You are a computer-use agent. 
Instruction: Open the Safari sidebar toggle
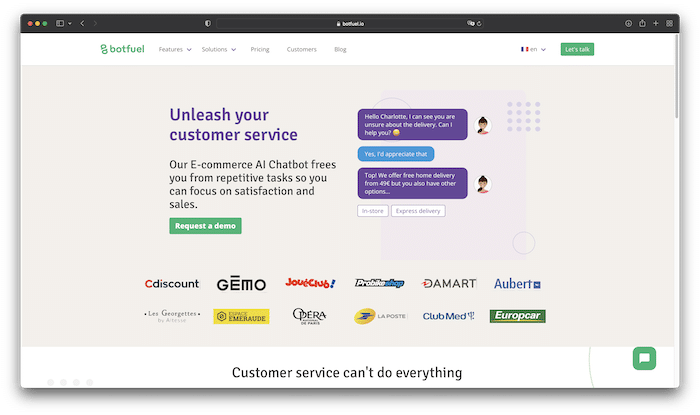click(x=60, y=23)
